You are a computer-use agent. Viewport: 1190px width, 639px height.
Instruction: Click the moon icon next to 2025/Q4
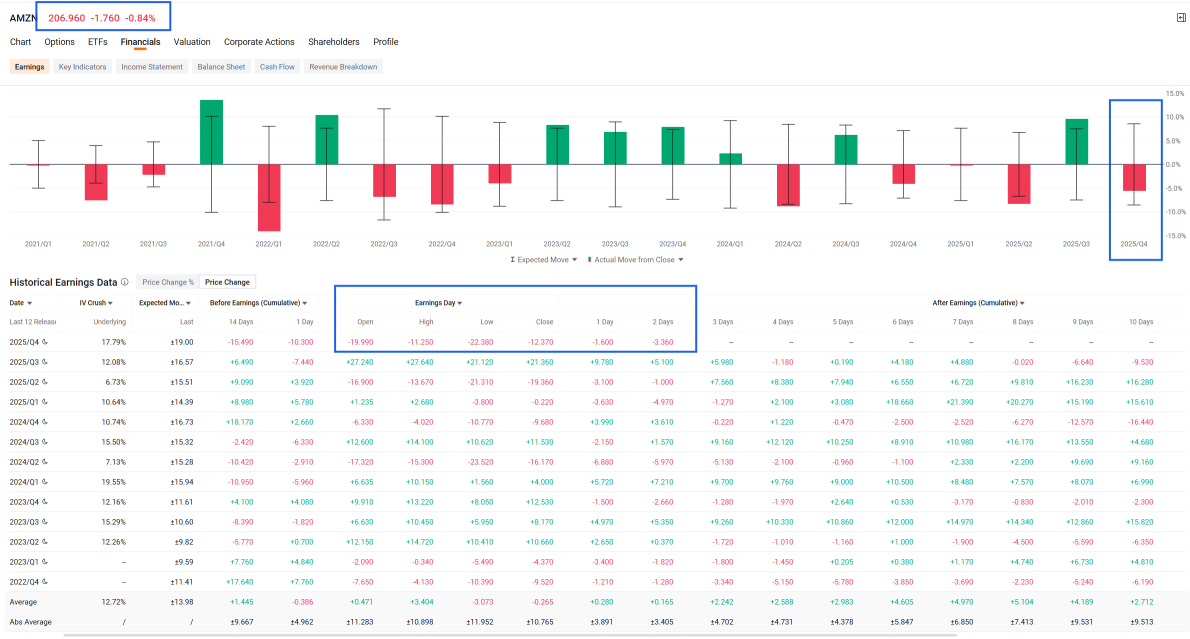pyautogui.click(x=45, y=342)
